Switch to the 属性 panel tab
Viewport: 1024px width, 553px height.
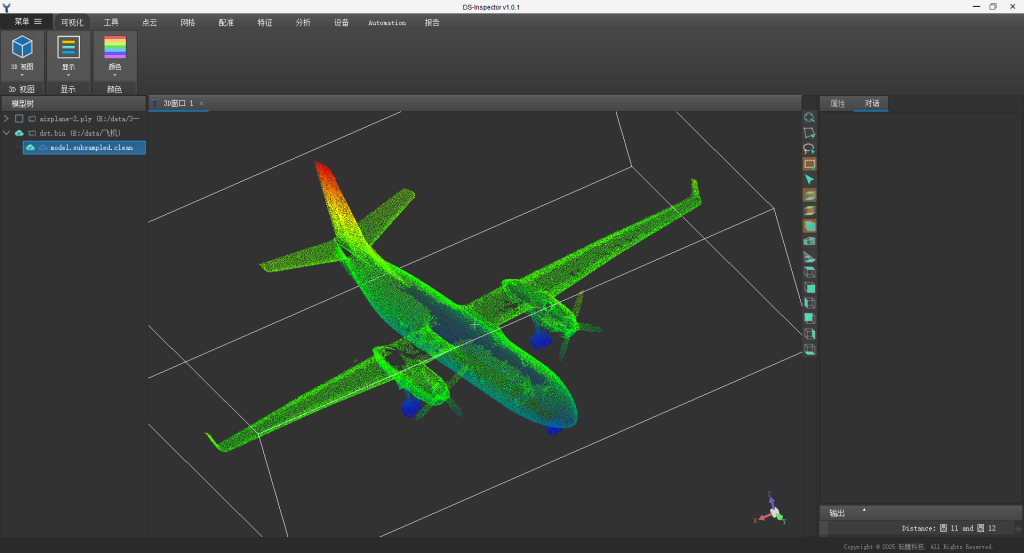(x=837, y=103)
